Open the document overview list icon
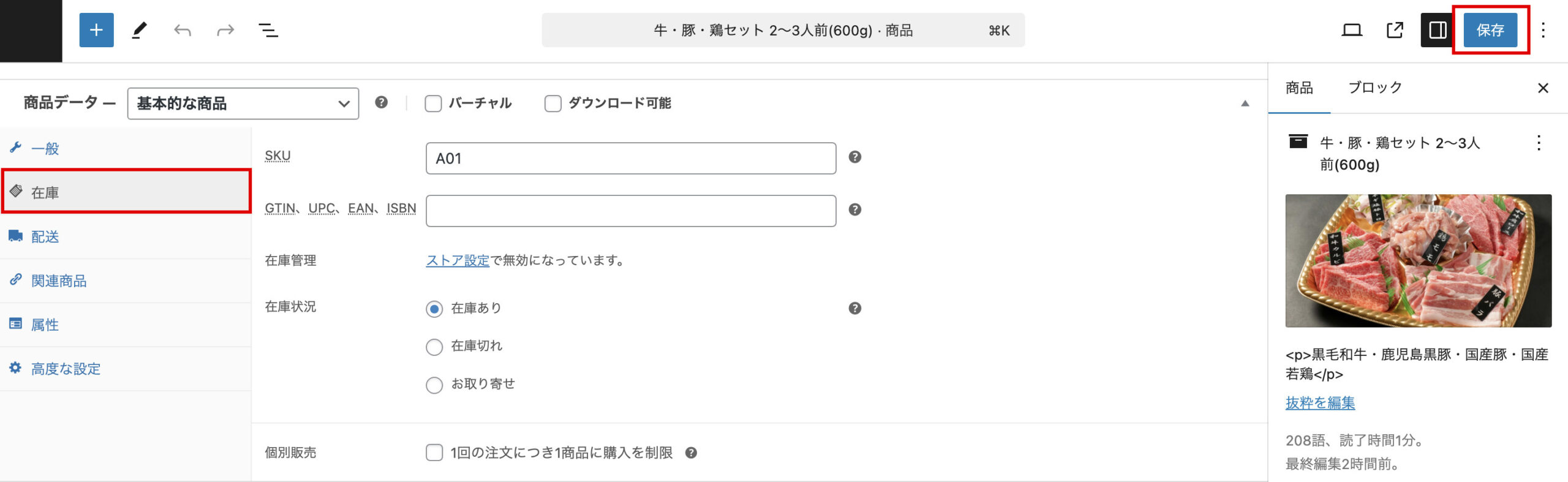Image resolution: width=1568 pixels, height=482 pixels. pyautogui.click(x=268, y=30)
